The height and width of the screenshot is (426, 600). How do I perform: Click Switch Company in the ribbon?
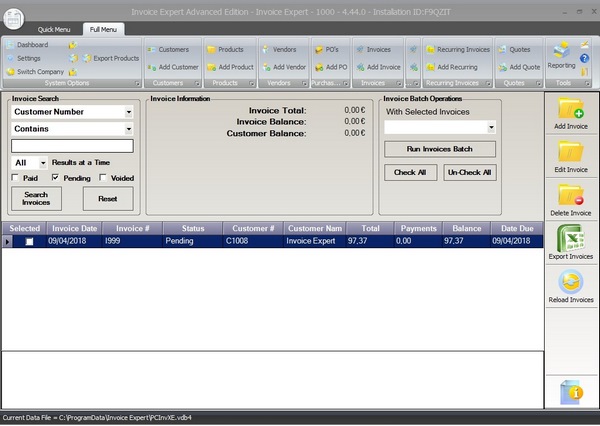point(35,72)
